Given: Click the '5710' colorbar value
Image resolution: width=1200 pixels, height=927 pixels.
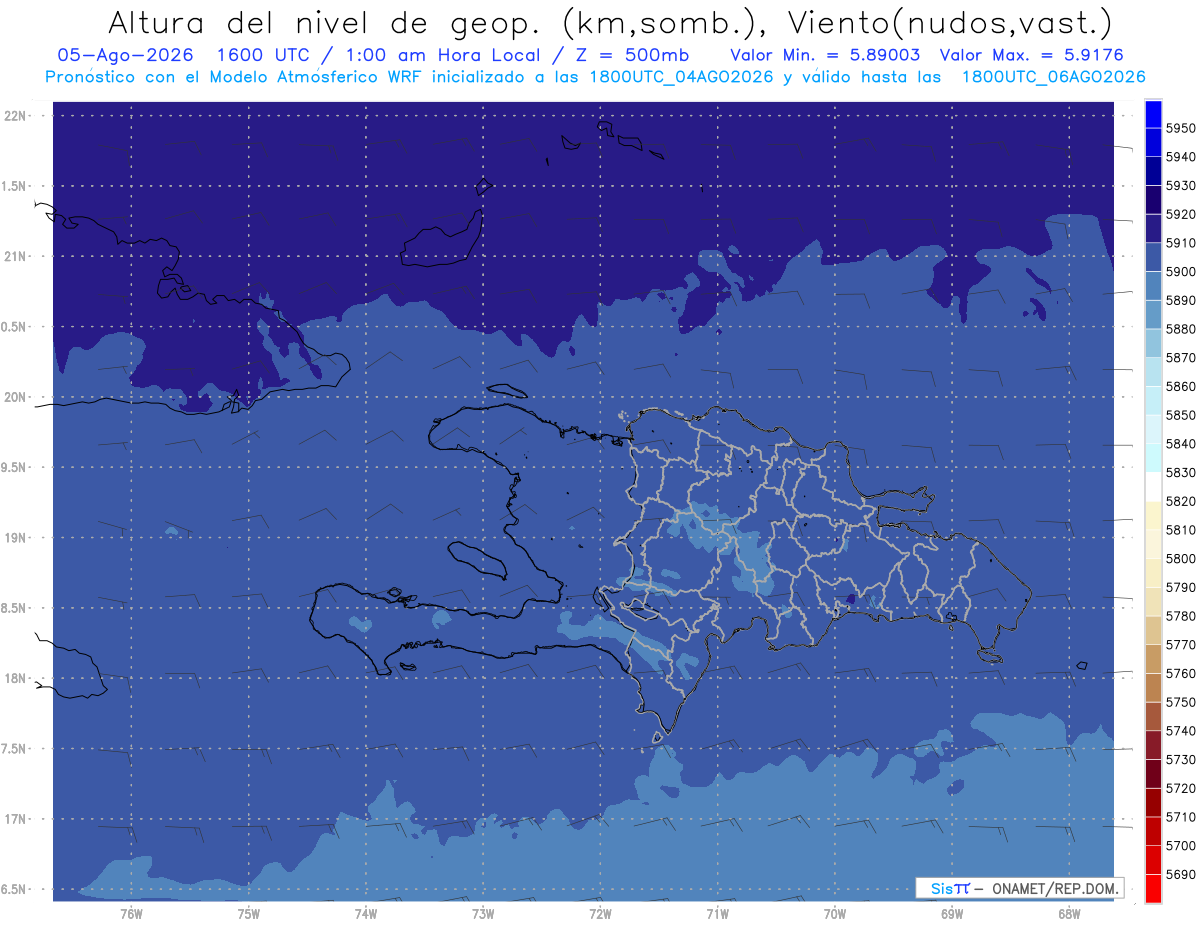Looking at the screenshot, I should [x=1180, y=817].
